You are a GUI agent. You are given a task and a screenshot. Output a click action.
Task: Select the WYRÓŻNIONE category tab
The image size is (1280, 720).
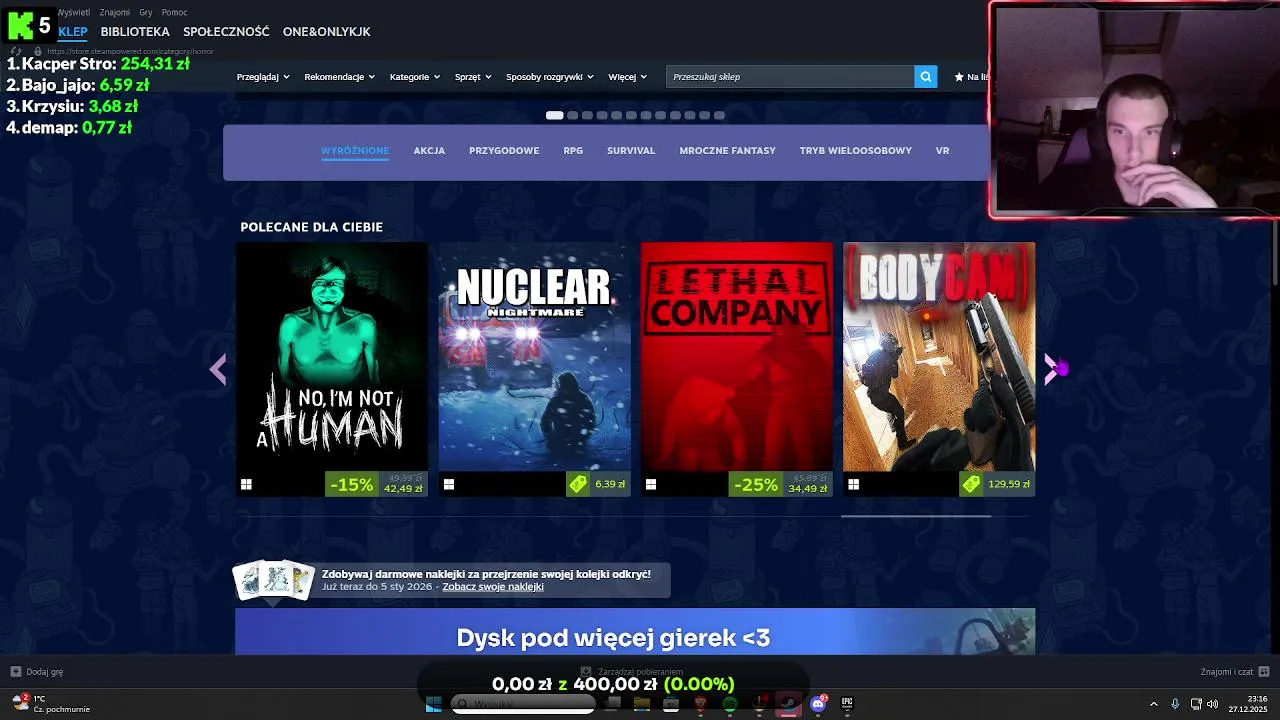(x=355, y=151)
